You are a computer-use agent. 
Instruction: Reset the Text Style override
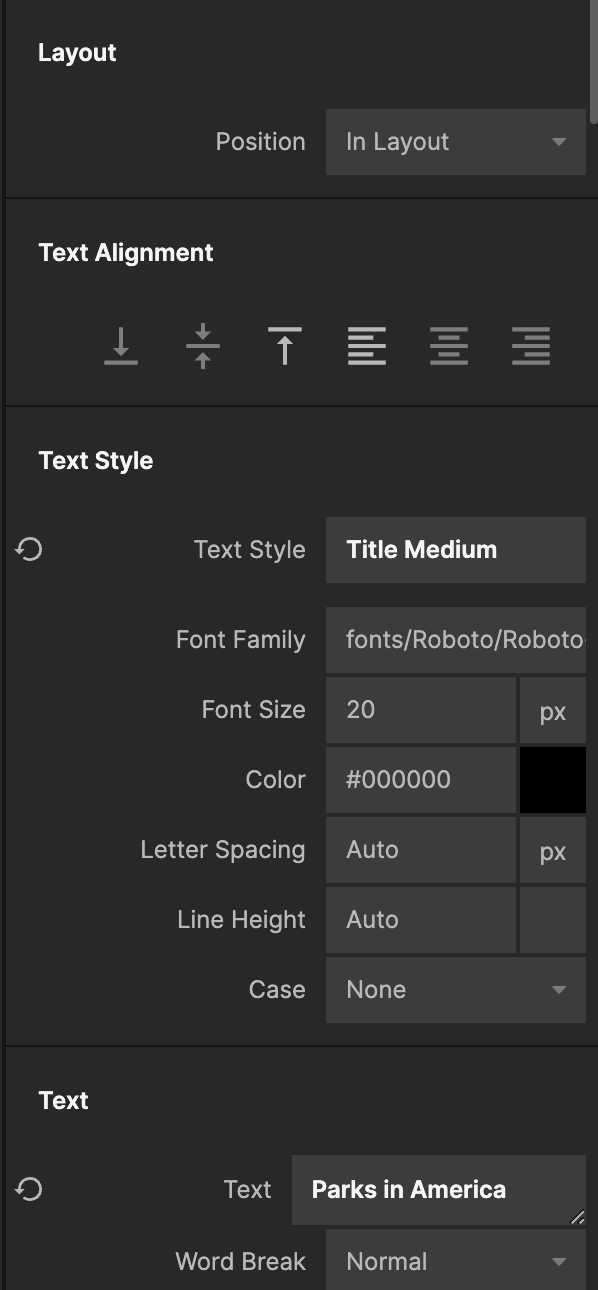pyautogui.click(x=29, y=549)
